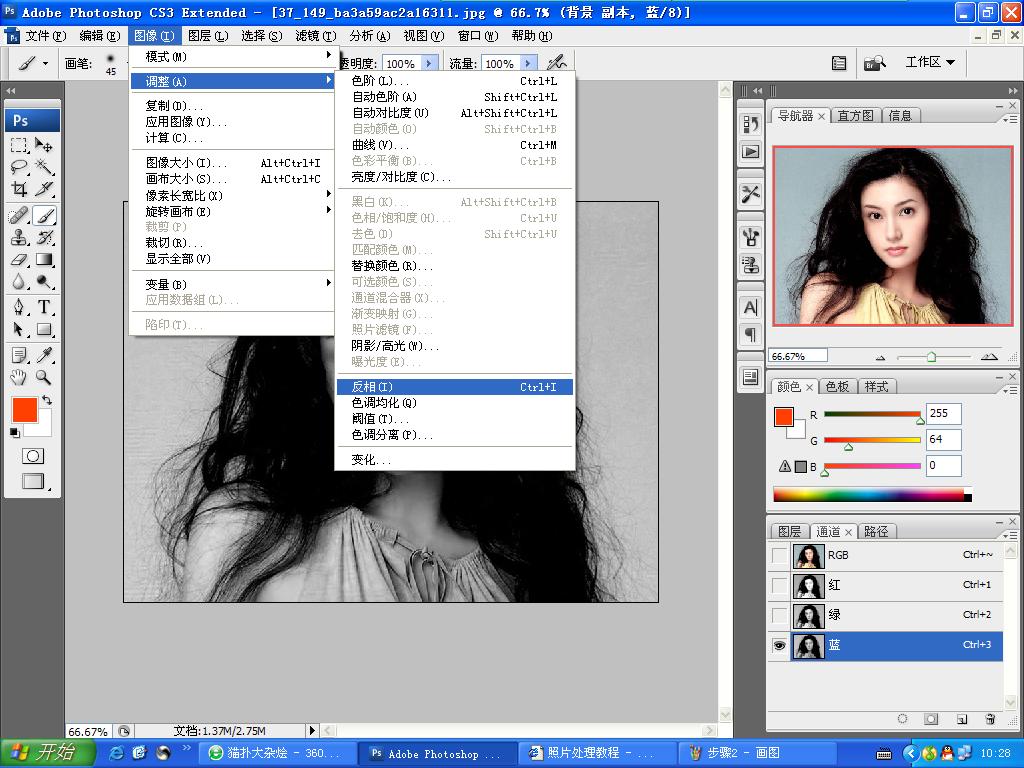Open flow (流量) slider arrow

click(528, 63)
